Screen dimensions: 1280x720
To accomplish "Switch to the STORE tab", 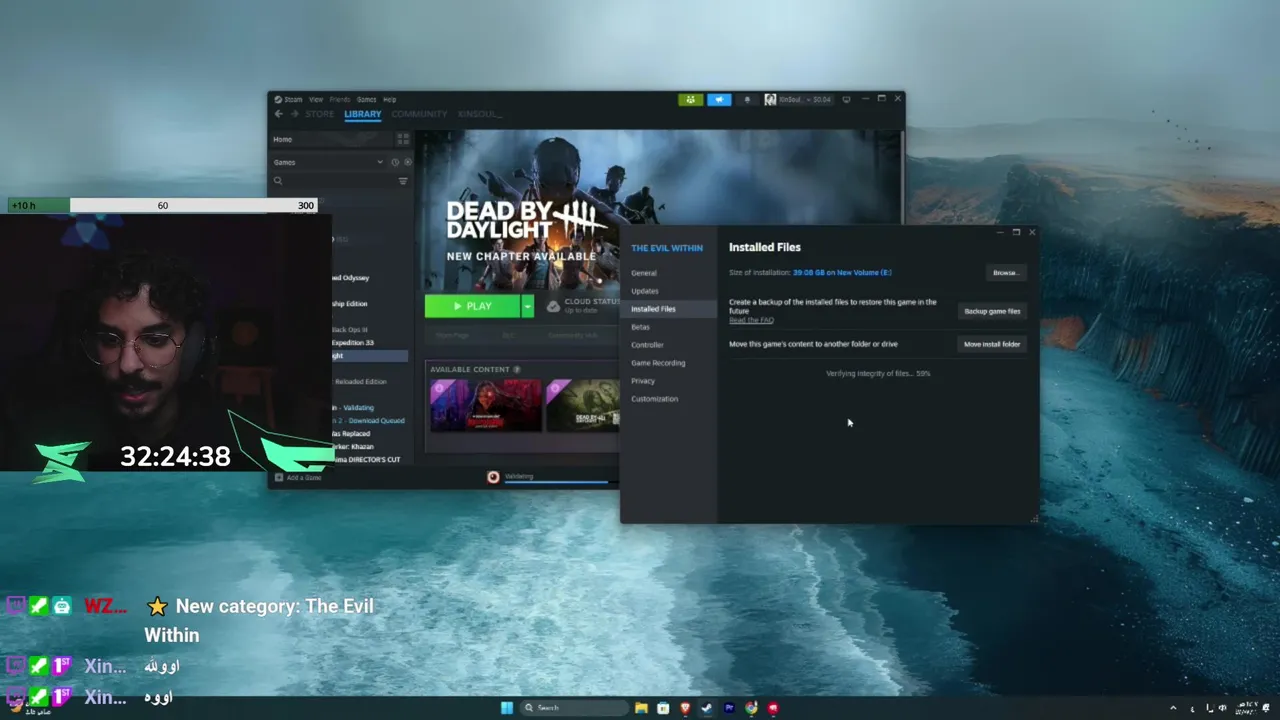I will tap(320, 114).
